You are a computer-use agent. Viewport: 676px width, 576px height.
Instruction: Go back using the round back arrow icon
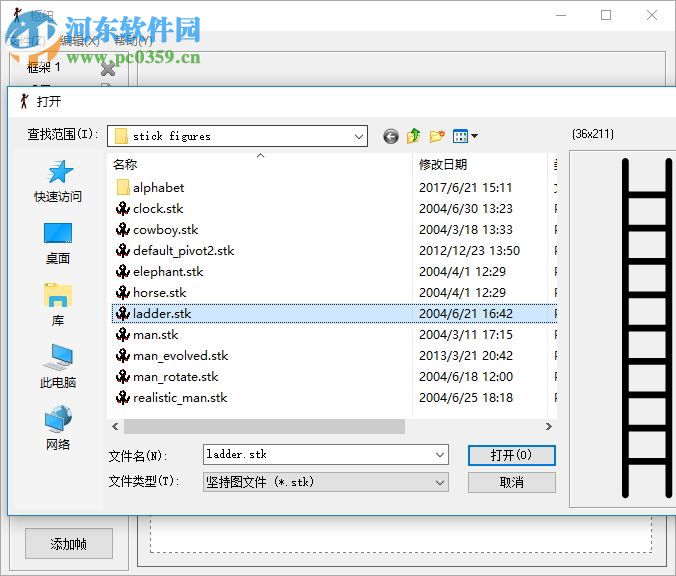point(391,137)
